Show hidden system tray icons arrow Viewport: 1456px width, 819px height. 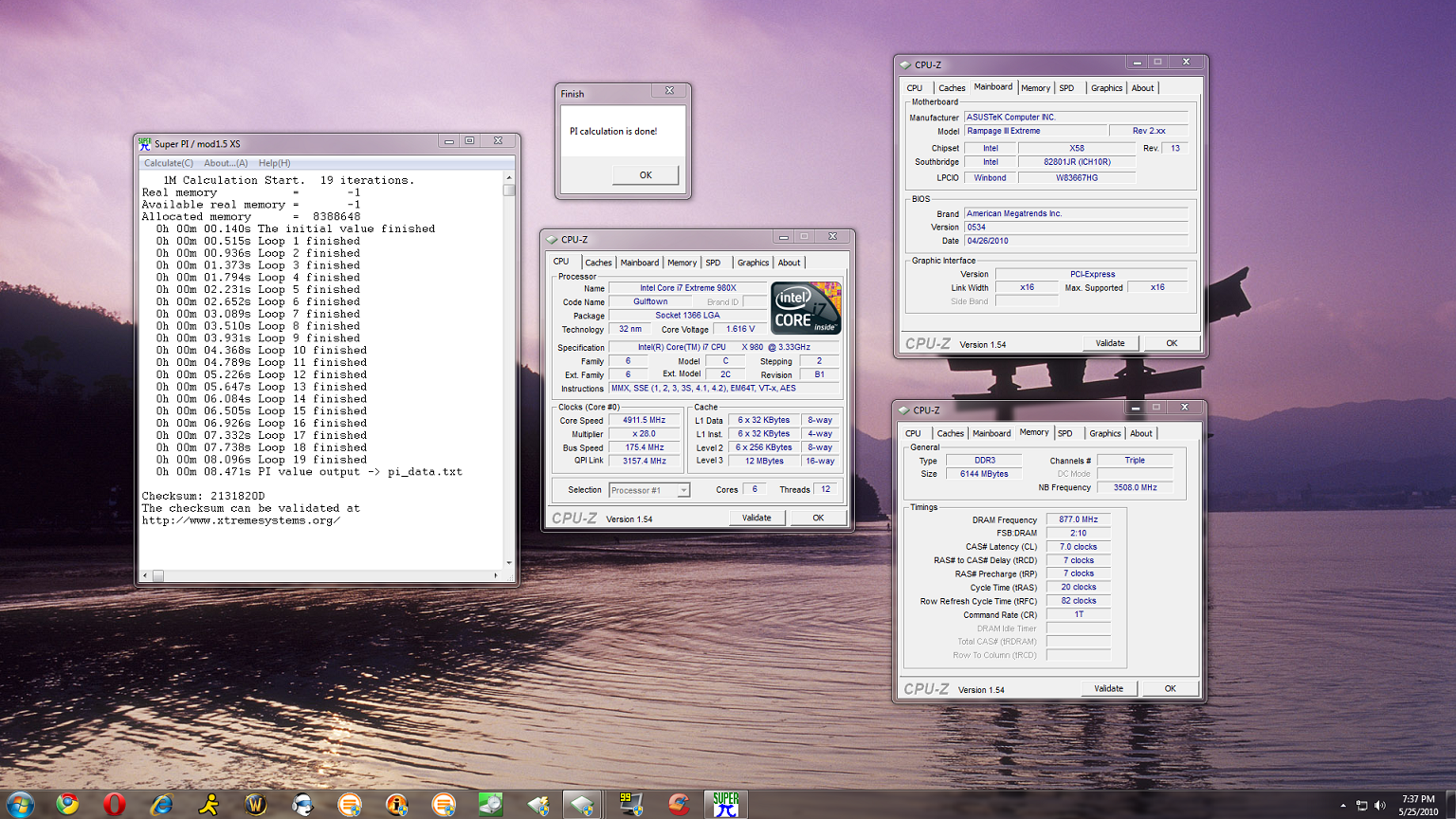[x=1342, y=805]
